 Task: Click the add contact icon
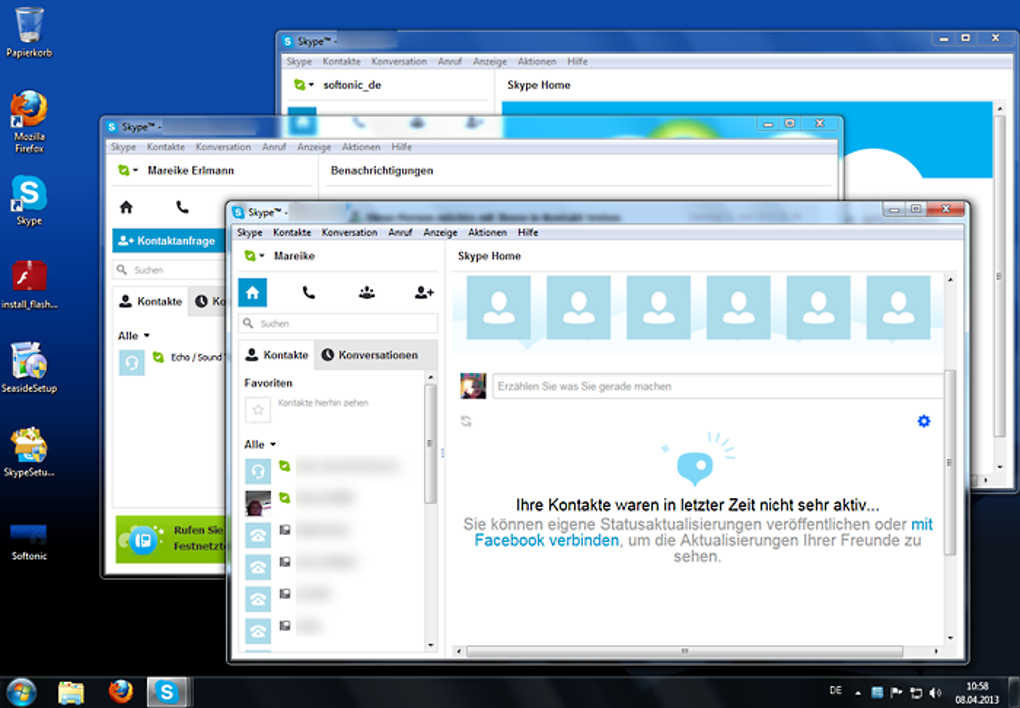click(424, 292)
